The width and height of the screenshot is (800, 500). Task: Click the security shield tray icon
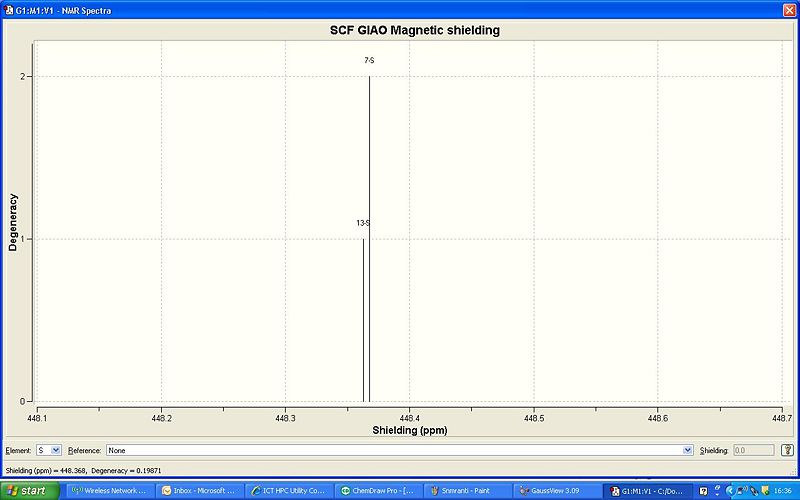pyautogui.click(x=766, y=491)
